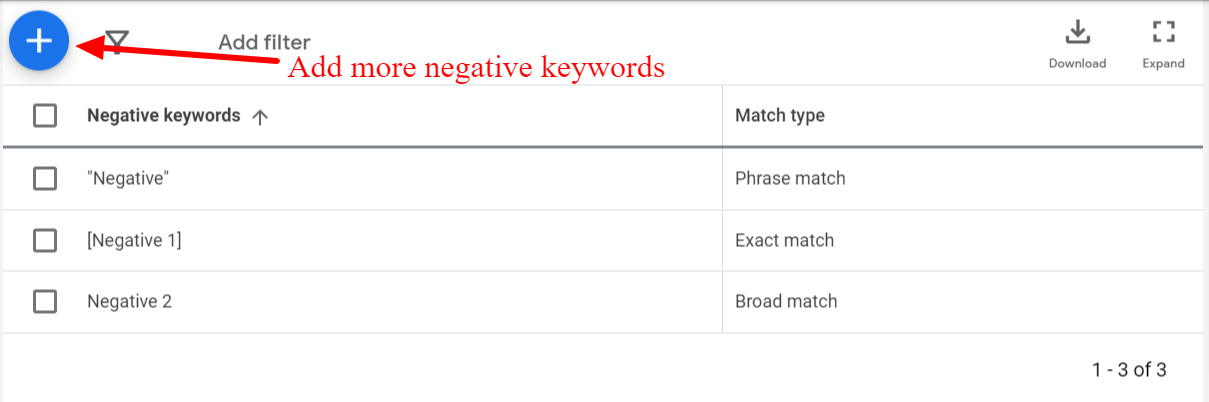This screenshot has height=402, width=1209.
Task: Select the [Negative 1] keyword text
Action: click(x=134, y=240)
